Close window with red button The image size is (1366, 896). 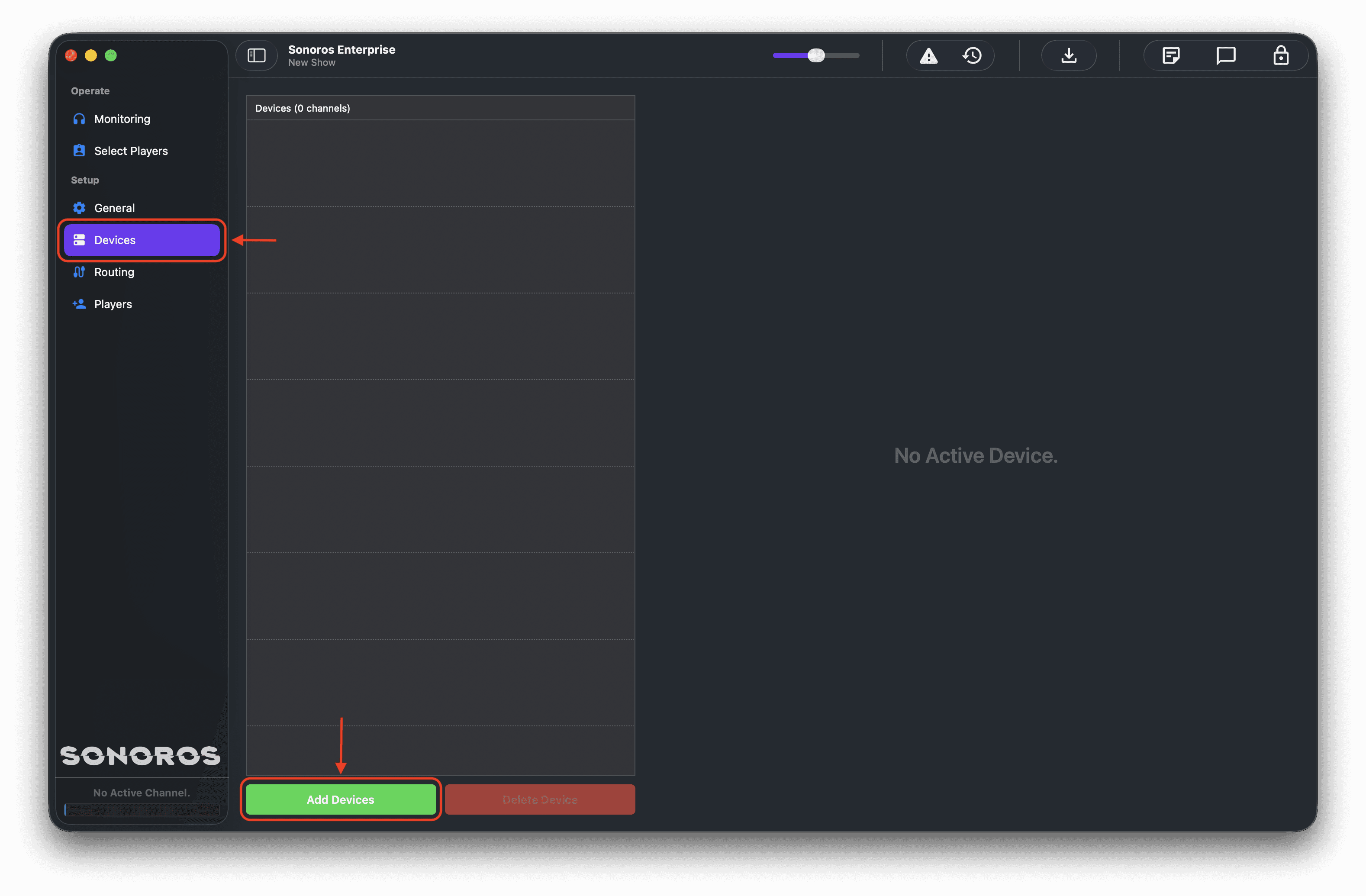point(71,55)
